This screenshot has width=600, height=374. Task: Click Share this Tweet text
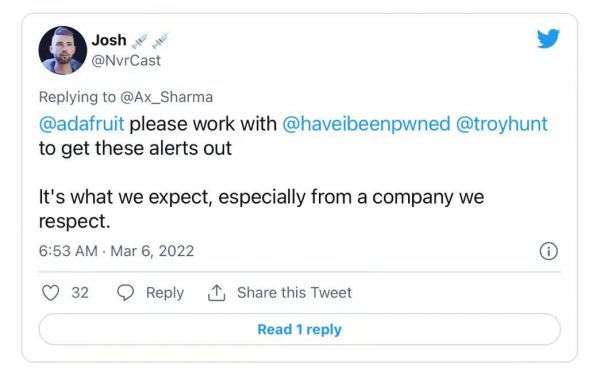pos(294,293)
